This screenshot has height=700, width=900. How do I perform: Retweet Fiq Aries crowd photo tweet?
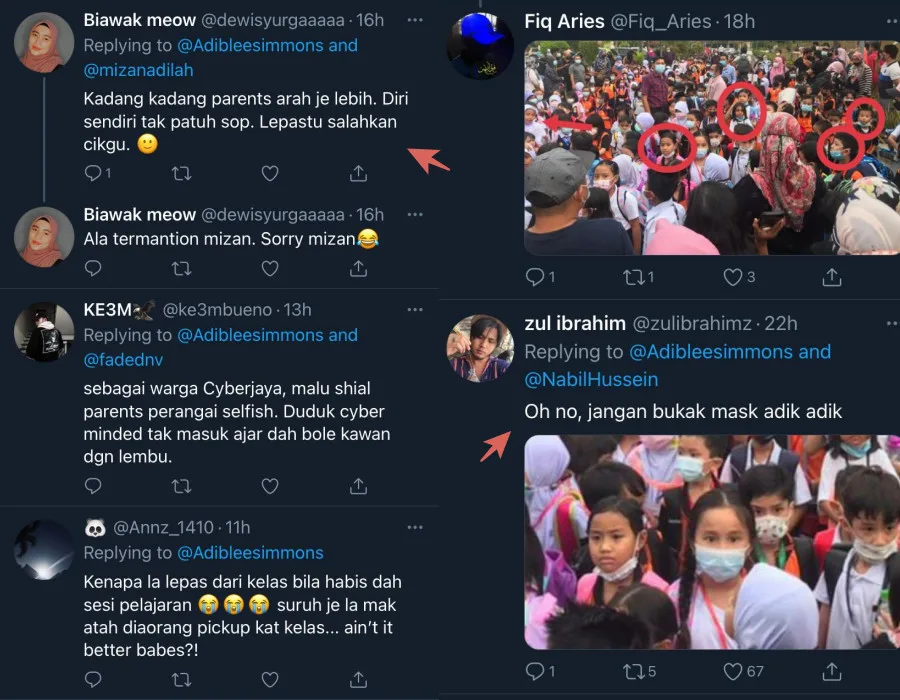[x=638, y=278]
